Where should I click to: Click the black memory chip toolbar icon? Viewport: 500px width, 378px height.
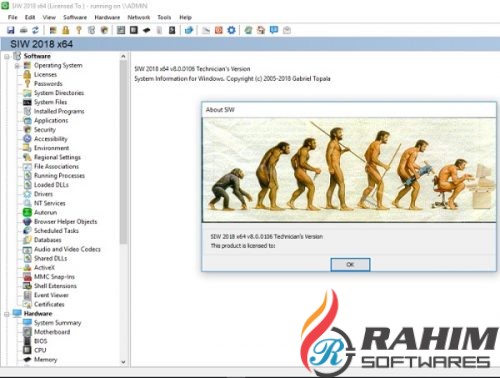[x=146, y=30]
